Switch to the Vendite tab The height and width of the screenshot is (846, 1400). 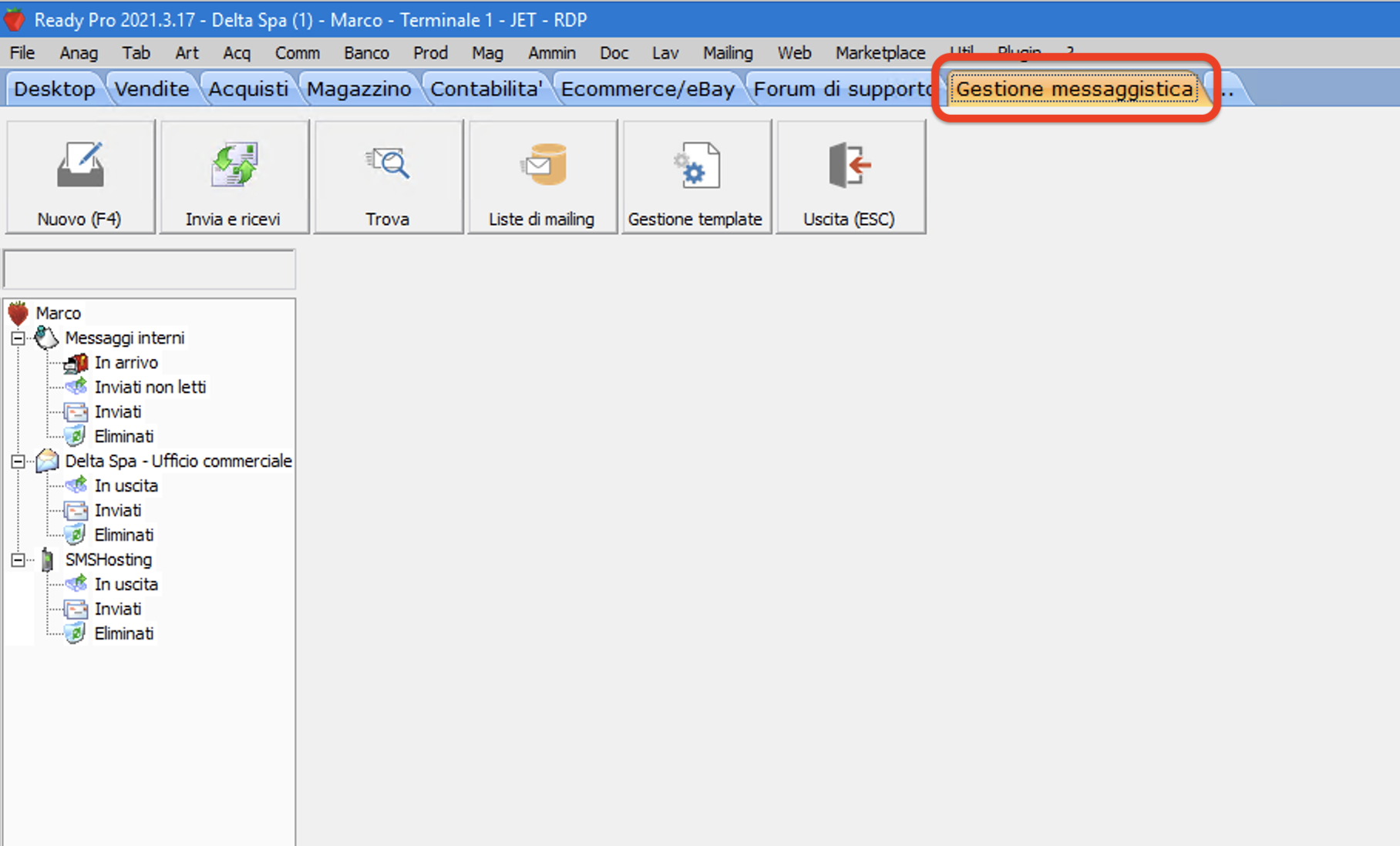[x=152, y=89]
